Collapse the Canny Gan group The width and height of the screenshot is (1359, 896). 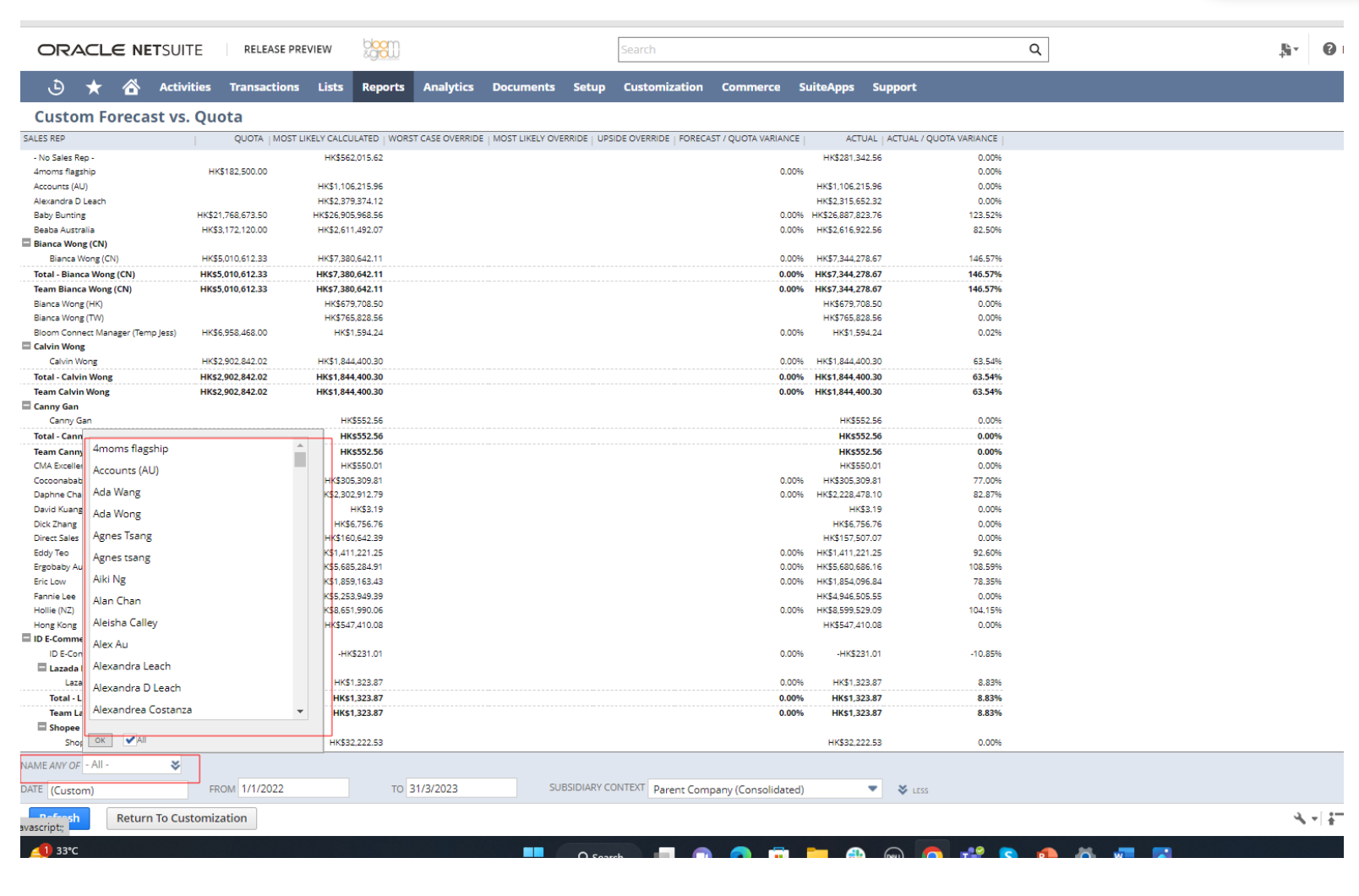(26, 406)
